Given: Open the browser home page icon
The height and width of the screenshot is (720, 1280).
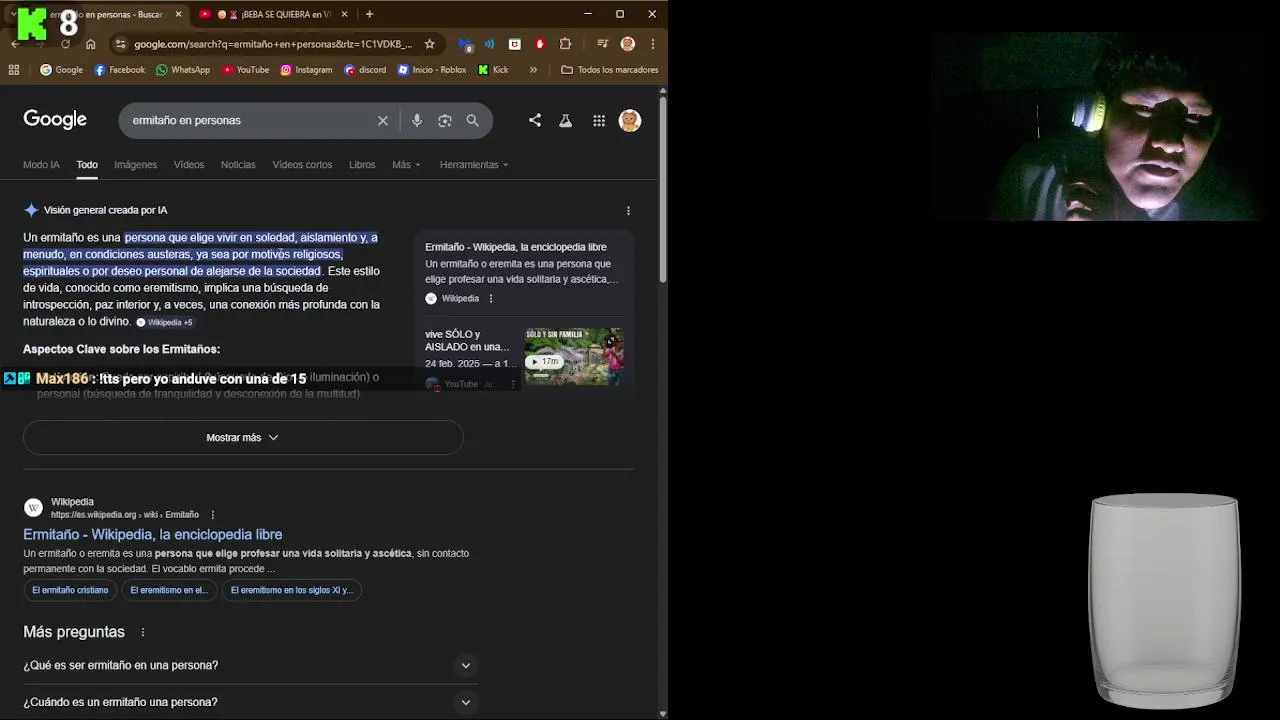Looking at the screenshot, I should pyautogui.click(x=90, y=44).
